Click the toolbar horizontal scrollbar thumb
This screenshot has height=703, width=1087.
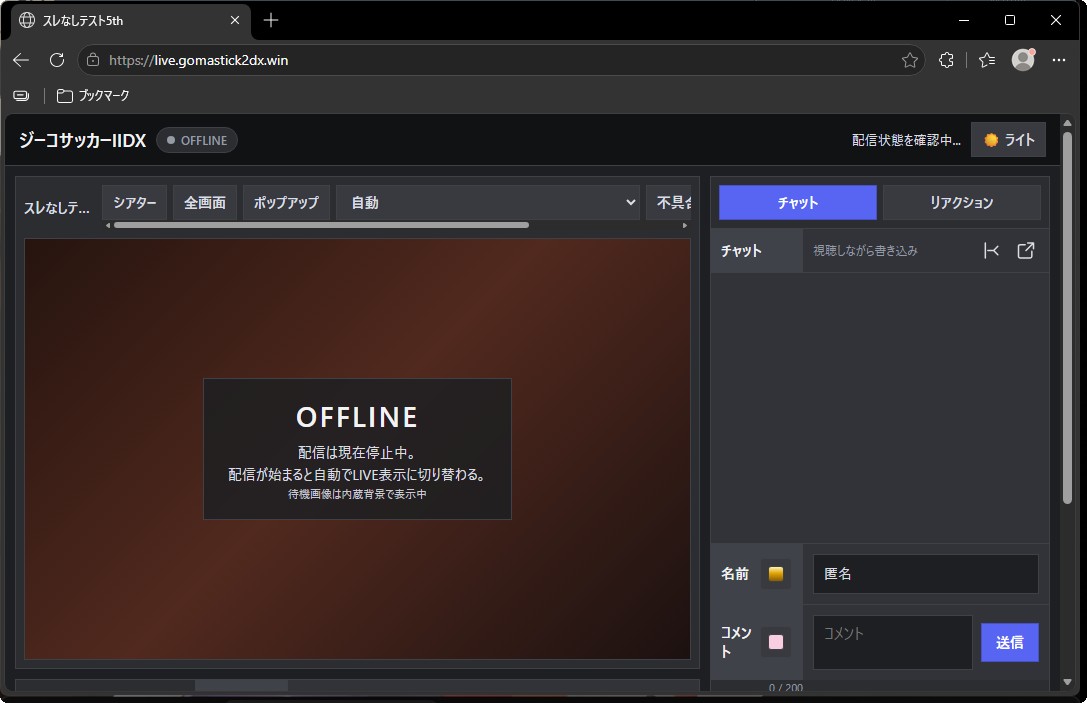click(321, 225)
